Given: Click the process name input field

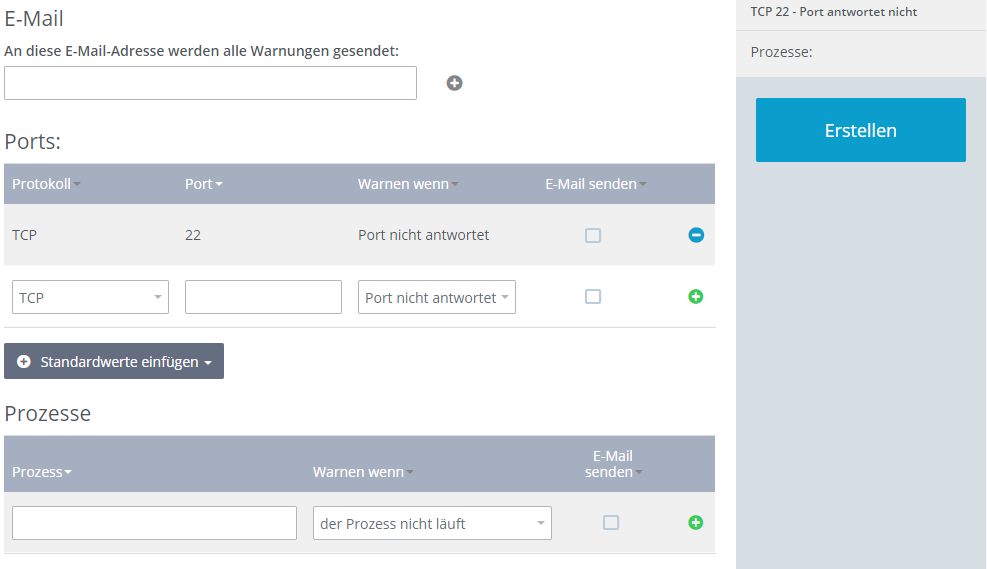Looking at the screenshot, I should [x=154, y=523].
